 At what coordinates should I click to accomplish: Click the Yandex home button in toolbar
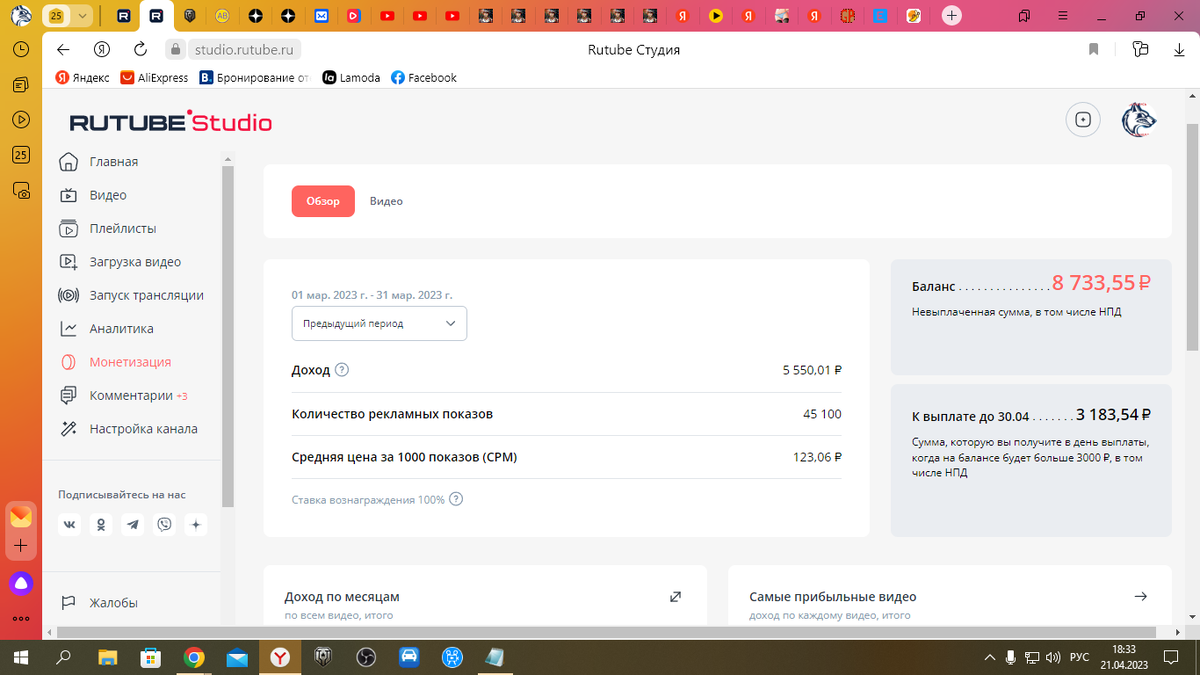coord(102,49)
